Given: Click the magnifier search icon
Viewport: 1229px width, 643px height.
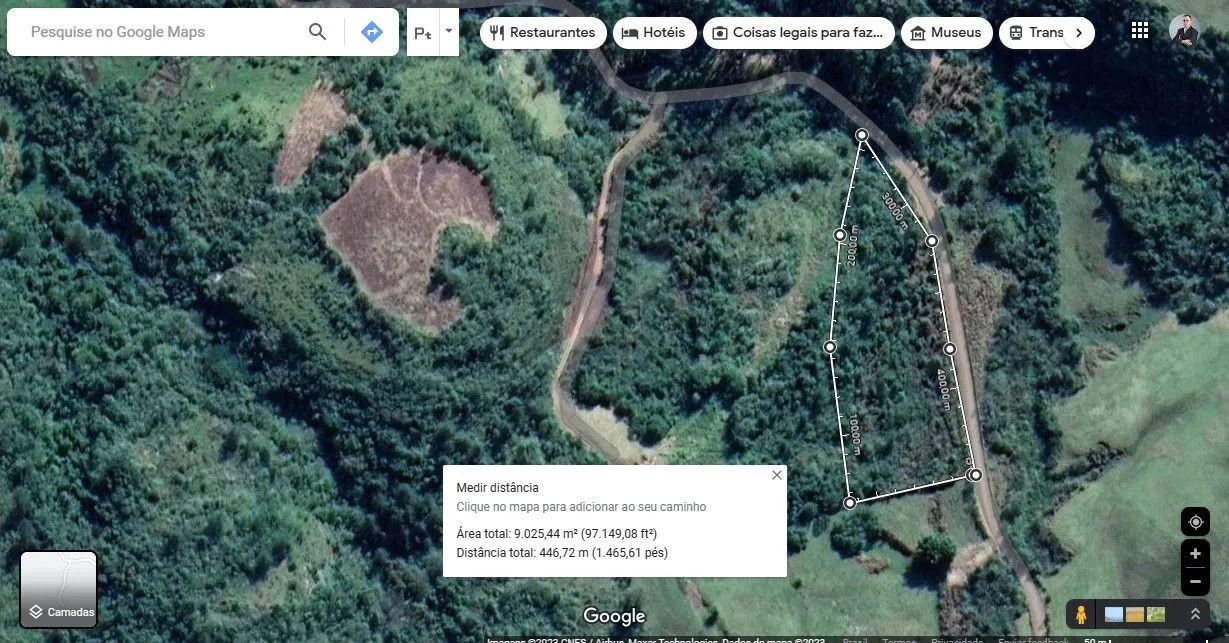Looking at the screenshot, I should click(317, 32).
